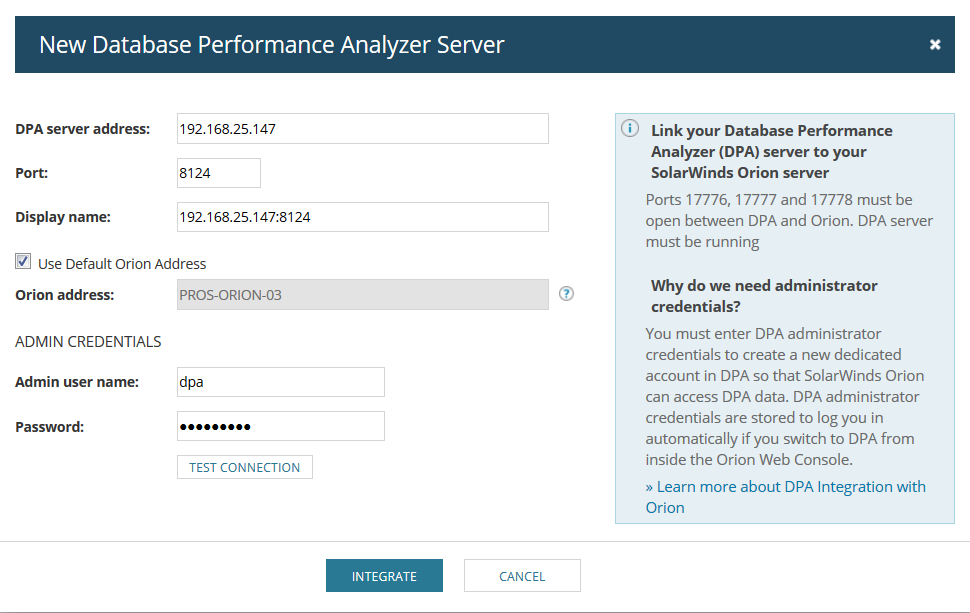Click the Admin user name field

pyautogui.click(x=281, y=382)
